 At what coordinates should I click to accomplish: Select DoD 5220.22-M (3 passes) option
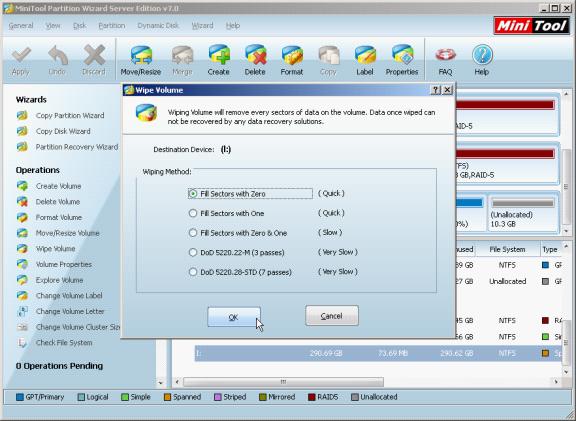tap(192, 252)
